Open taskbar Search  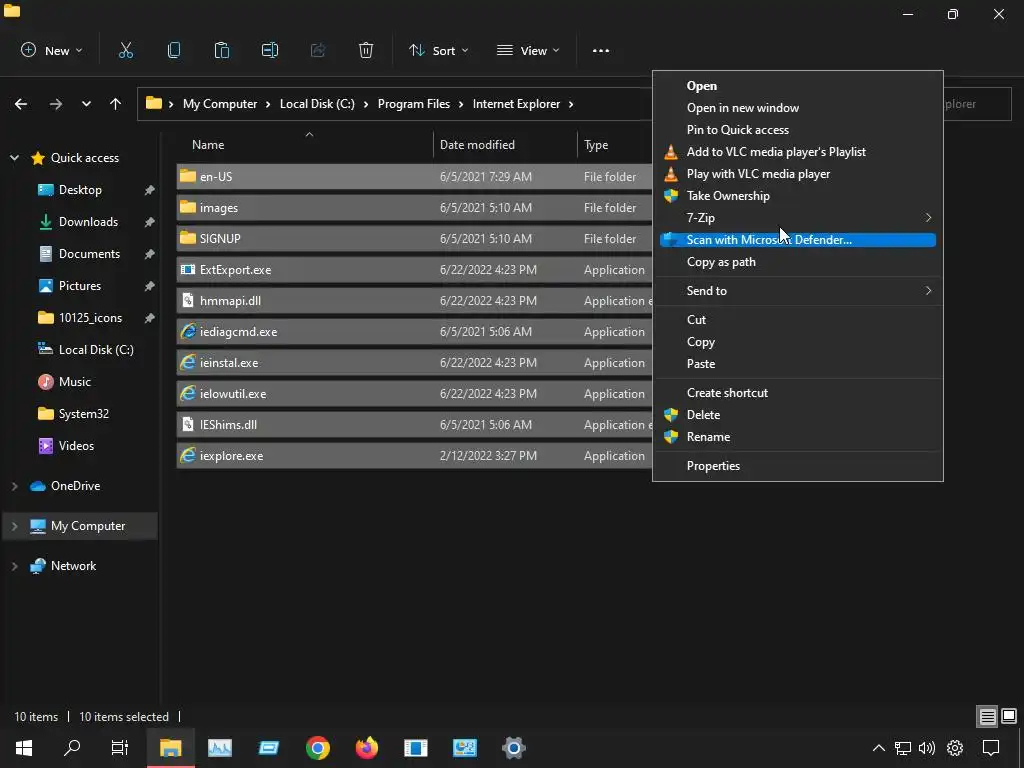[72, 748]
